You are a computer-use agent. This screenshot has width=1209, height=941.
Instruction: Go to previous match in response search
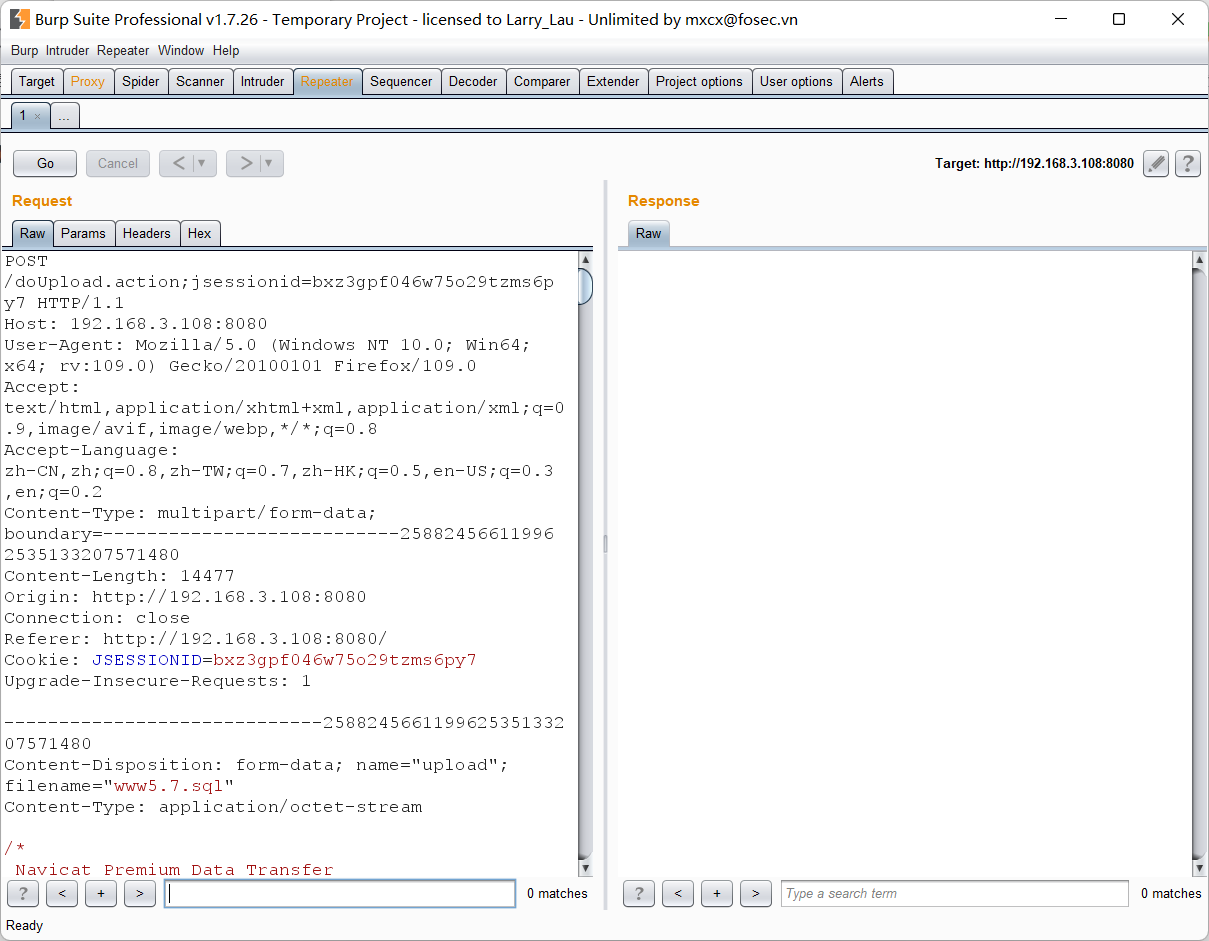(x=678, y=893)
